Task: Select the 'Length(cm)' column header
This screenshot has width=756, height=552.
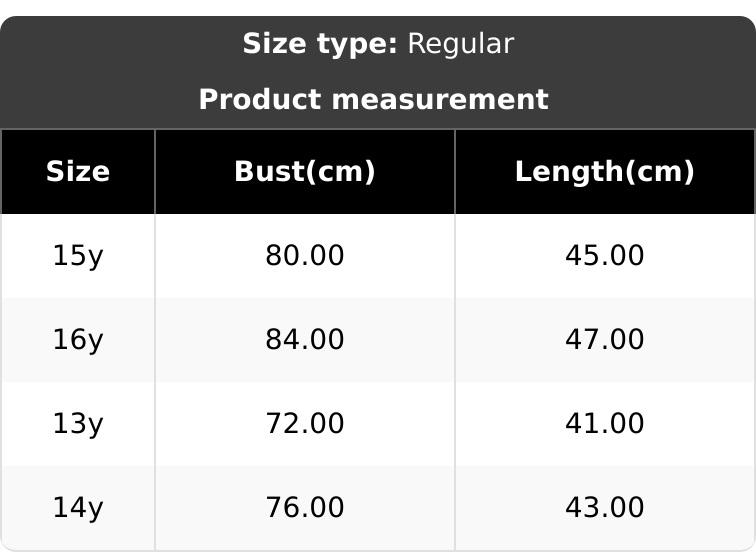Action: [605, 172]
